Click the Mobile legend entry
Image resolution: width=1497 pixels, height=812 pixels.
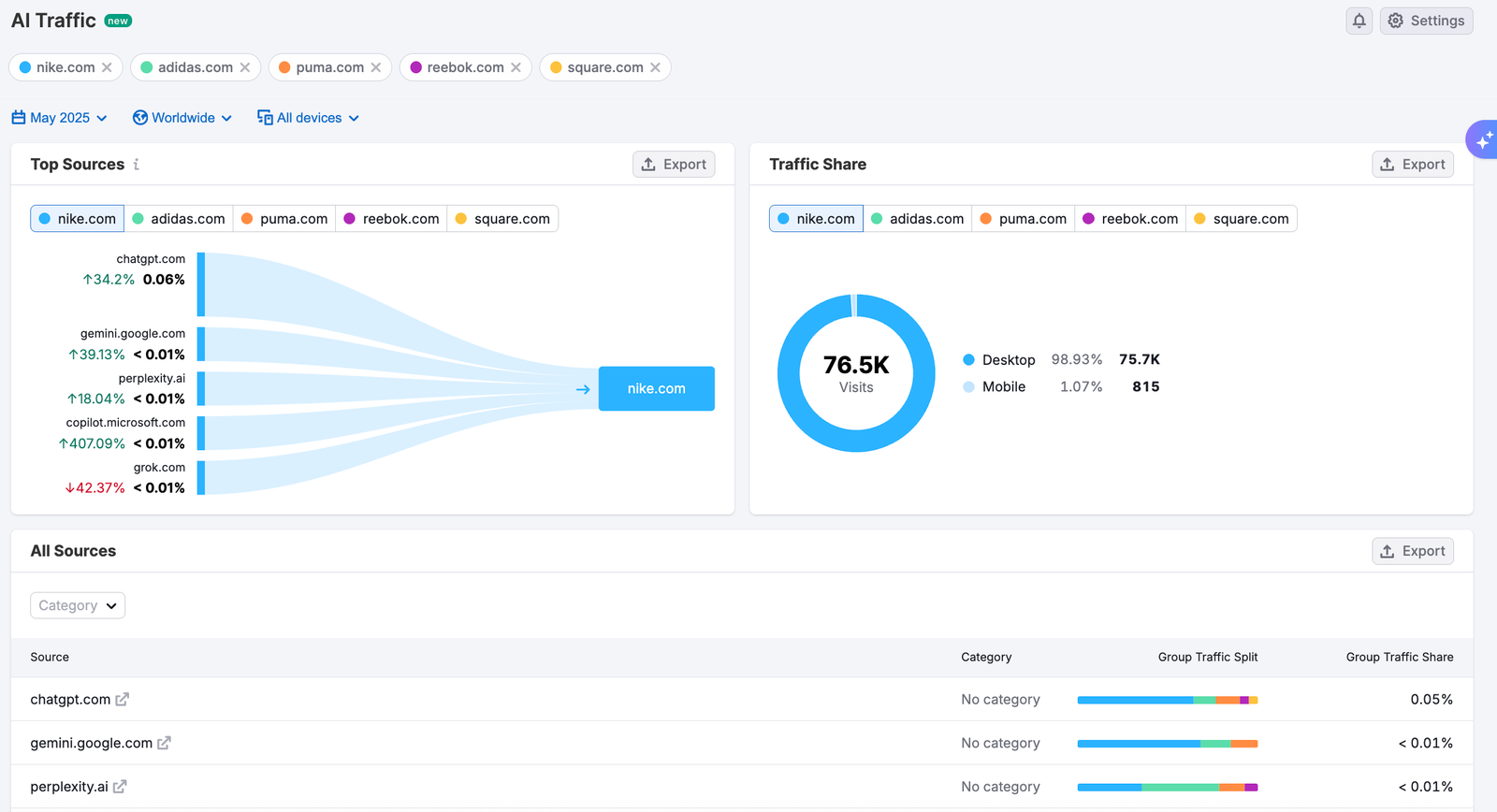1061,386
